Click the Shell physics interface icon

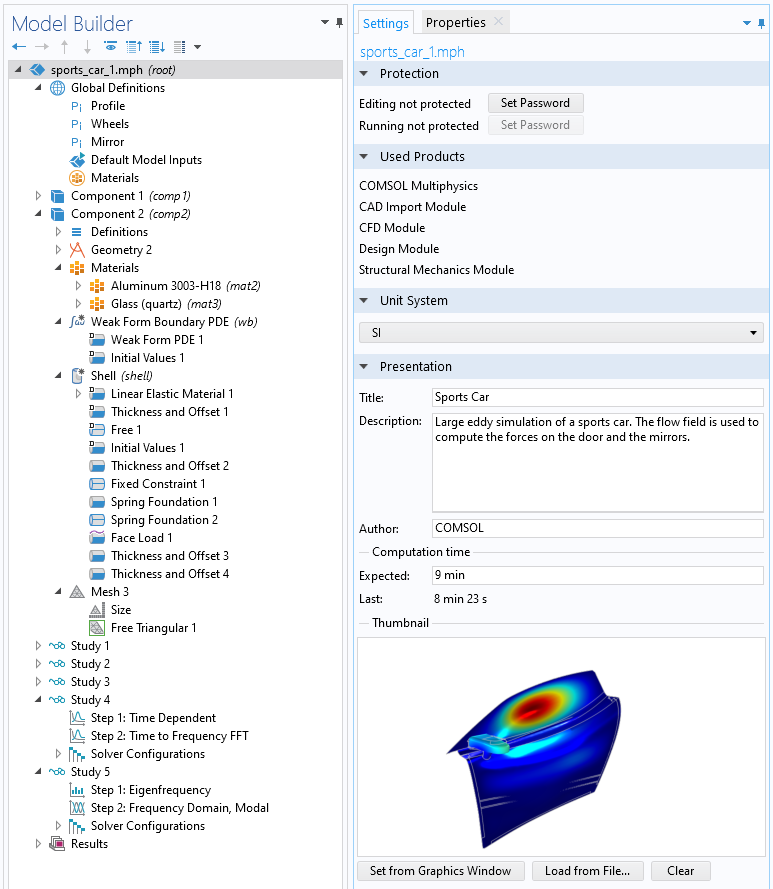[77, 376]
